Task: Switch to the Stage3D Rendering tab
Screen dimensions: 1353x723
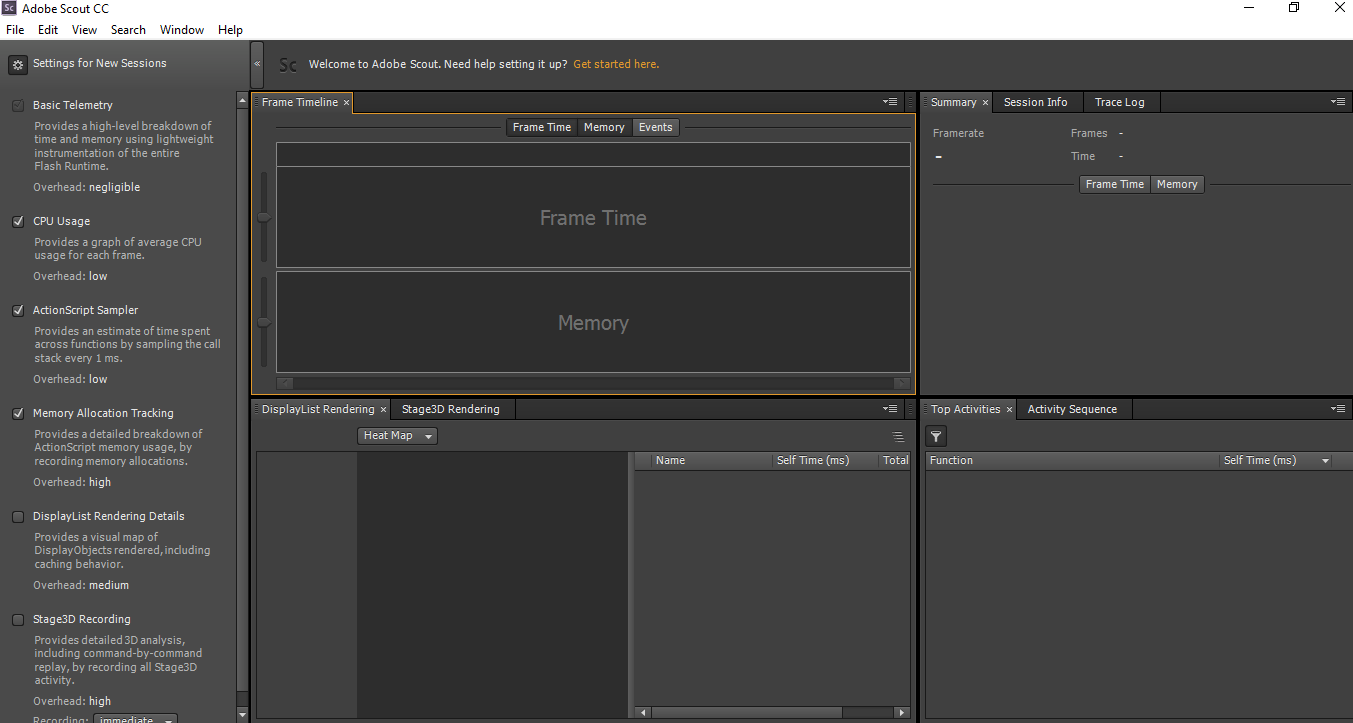Action: (450, 409)
